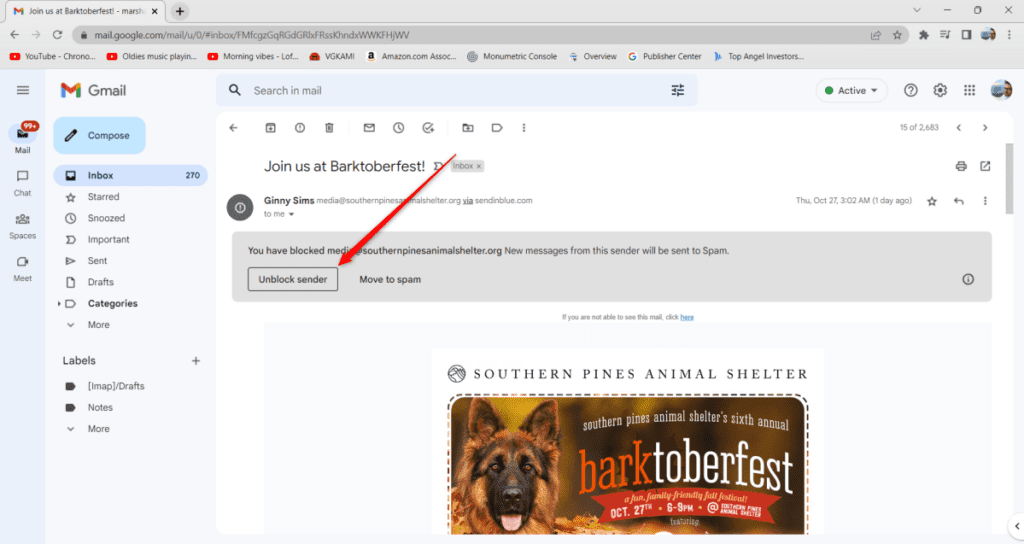The height and width of the screenshot is (544, 1024).
Task: Show search options filter icon
Action: click(x=678, y=91)
